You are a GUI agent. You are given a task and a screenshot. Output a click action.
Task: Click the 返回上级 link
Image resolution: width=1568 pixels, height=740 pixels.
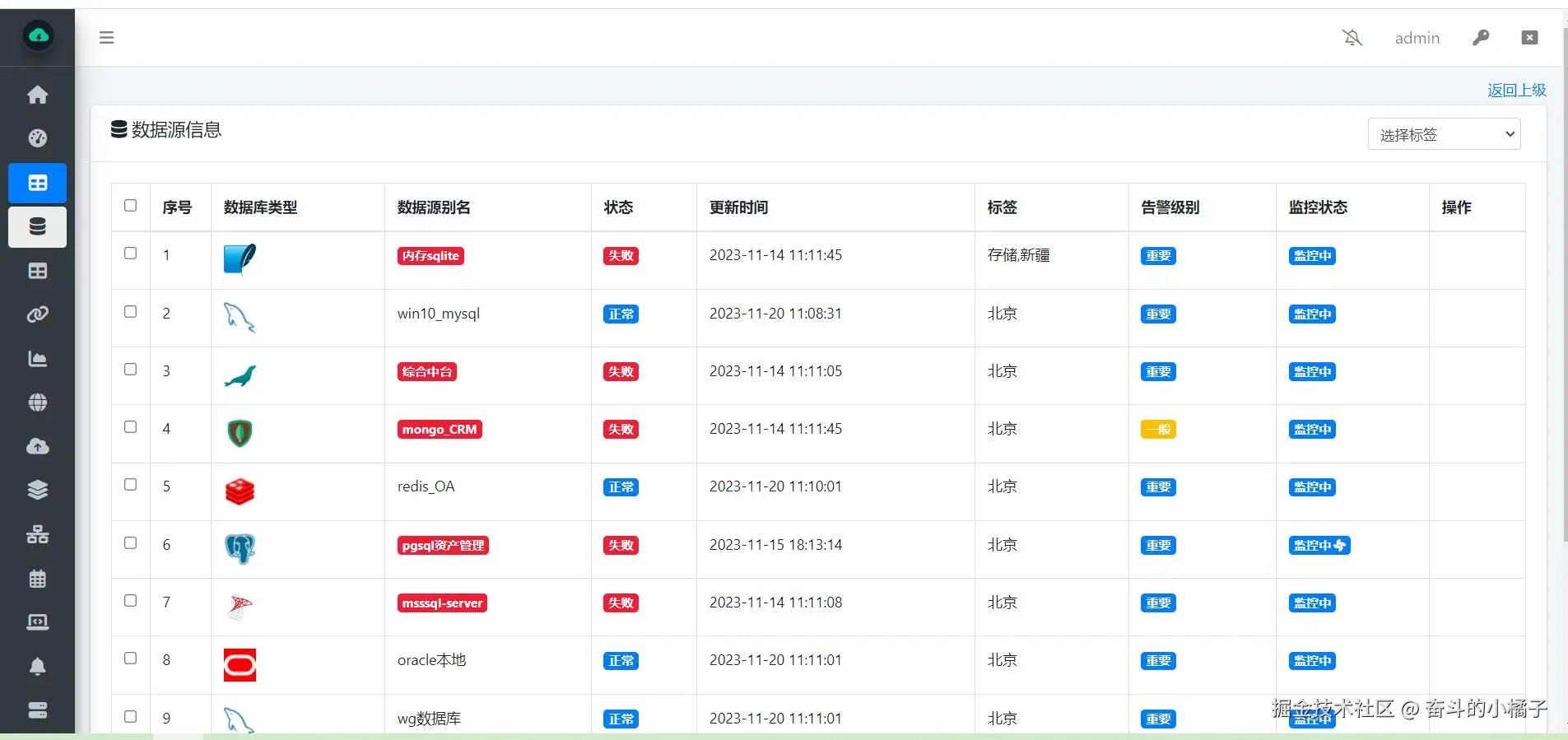(x=1517, y=90)
